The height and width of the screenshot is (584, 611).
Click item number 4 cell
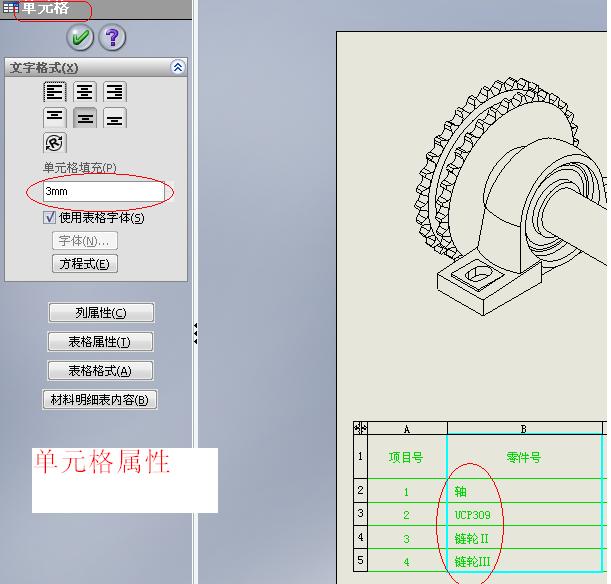tap(407, 561)
